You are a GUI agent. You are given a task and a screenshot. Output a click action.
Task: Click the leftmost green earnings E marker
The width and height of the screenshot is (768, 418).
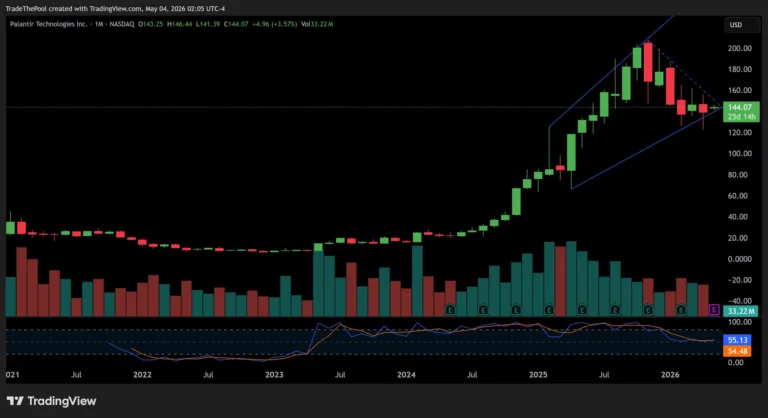[450, 310]
